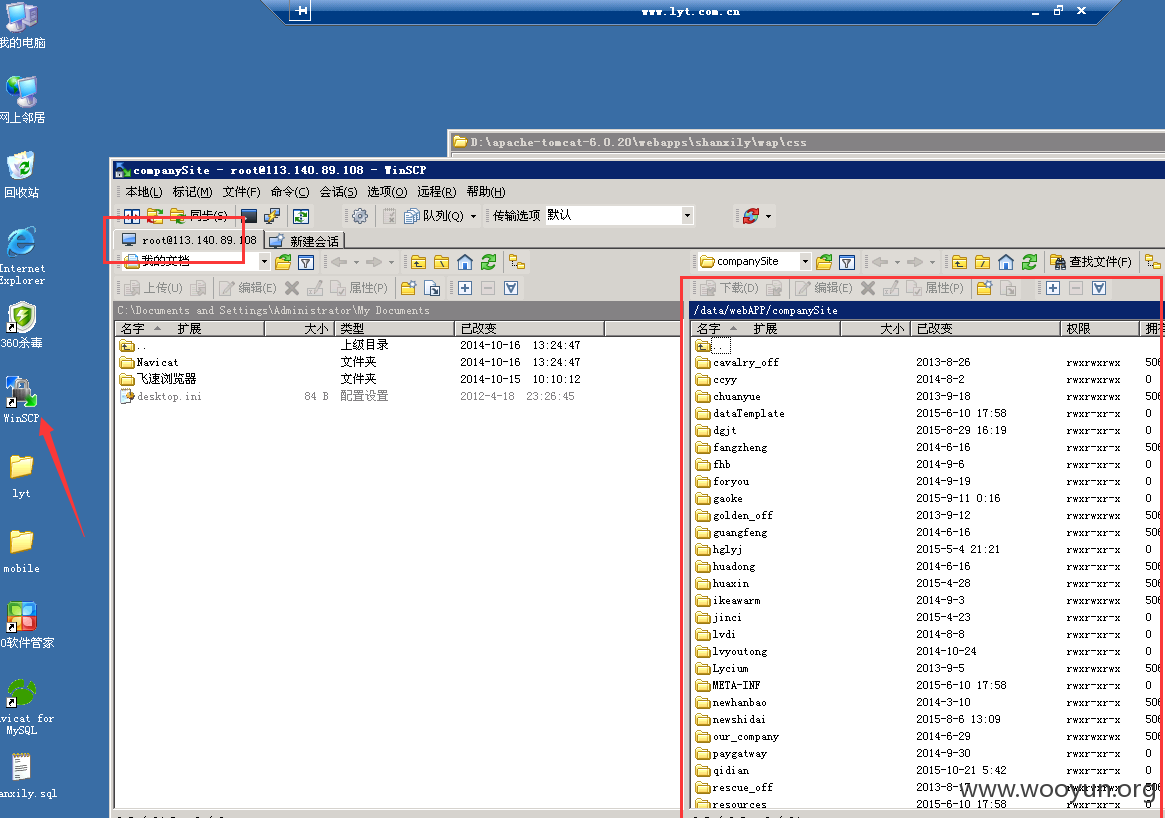Open the 文件(F) menu
1165x818 pixels.
click(241, 192)
